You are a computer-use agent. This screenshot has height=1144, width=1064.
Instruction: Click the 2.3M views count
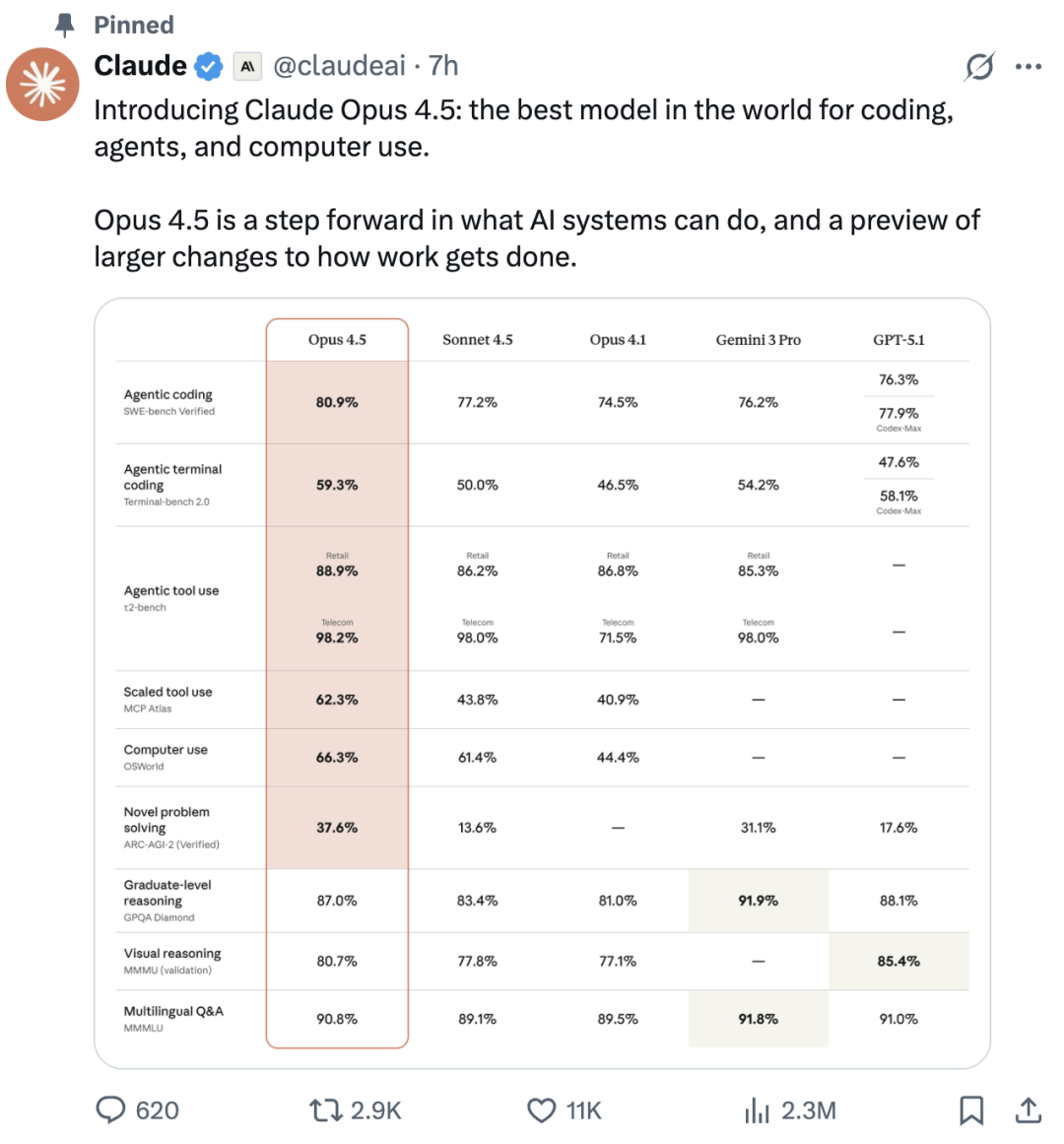[808, 1110]
